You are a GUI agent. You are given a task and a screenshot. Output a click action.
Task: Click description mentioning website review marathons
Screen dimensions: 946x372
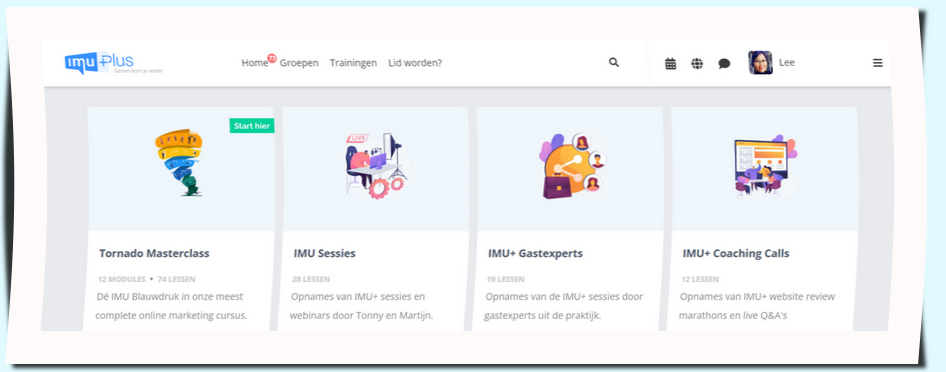point(757,306)
